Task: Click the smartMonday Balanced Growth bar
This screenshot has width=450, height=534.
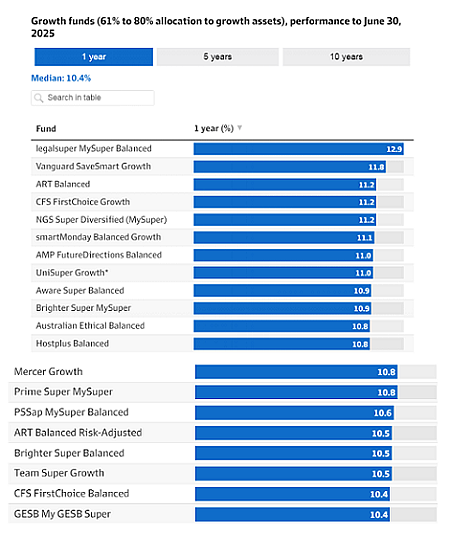Action: tap(284, 237)
